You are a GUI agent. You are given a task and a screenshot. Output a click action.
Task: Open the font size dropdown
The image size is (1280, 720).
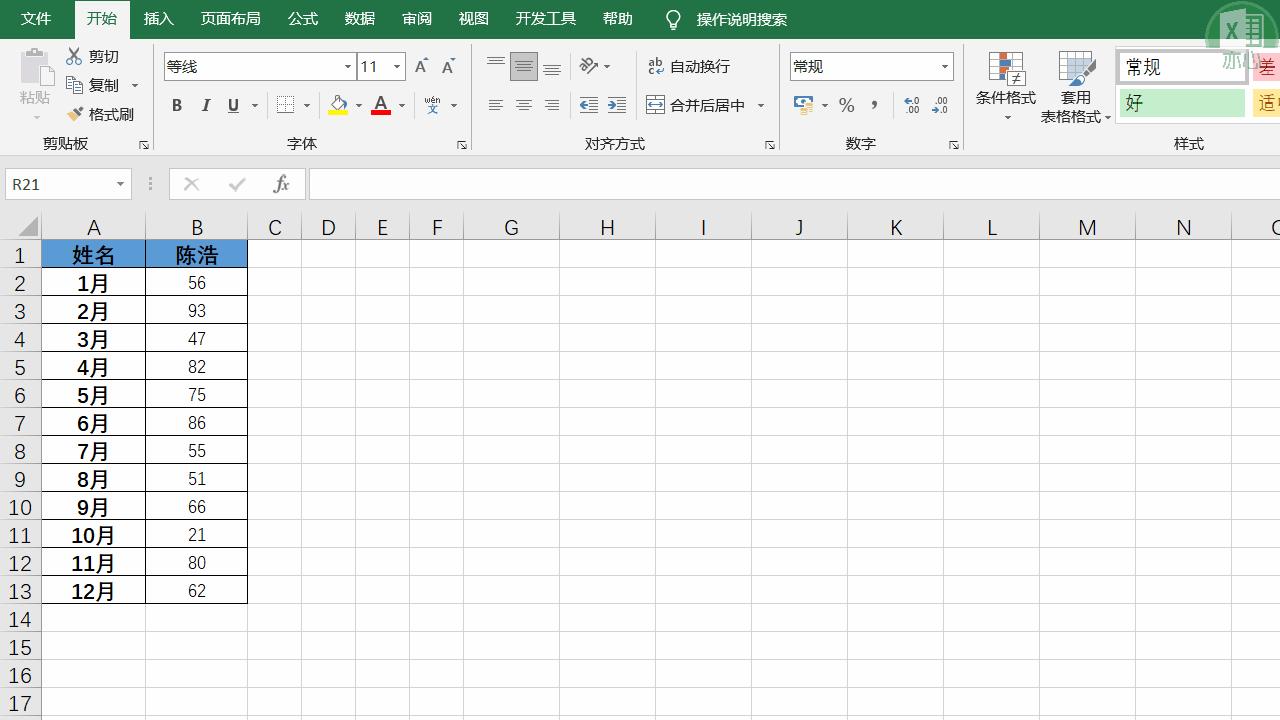click(x=395, y=66)
